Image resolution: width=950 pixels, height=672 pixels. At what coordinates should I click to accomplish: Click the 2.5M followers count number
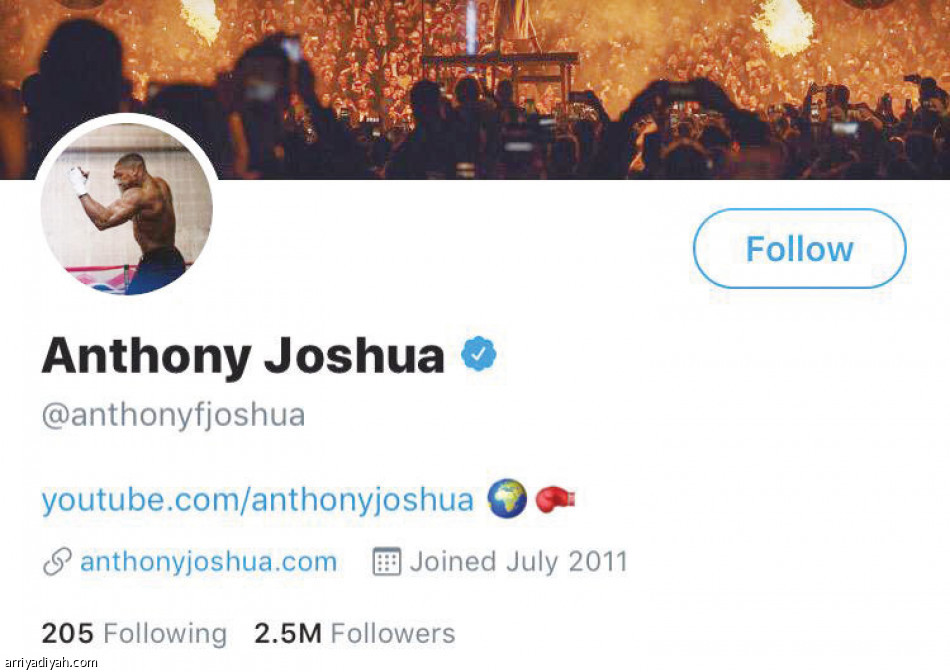tap(288, 633)
